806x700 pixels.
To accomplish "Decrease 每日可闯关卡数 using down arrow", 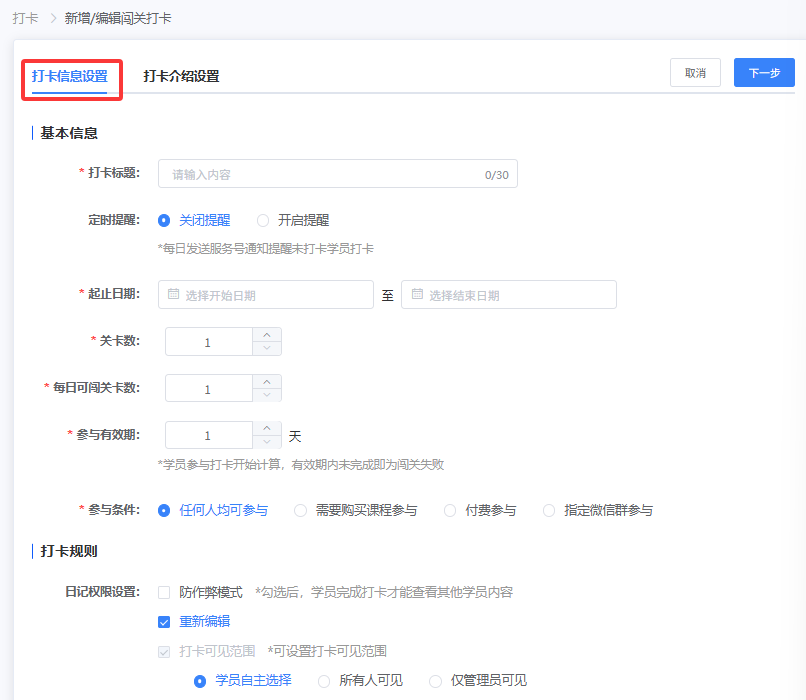I will point(267,396).
